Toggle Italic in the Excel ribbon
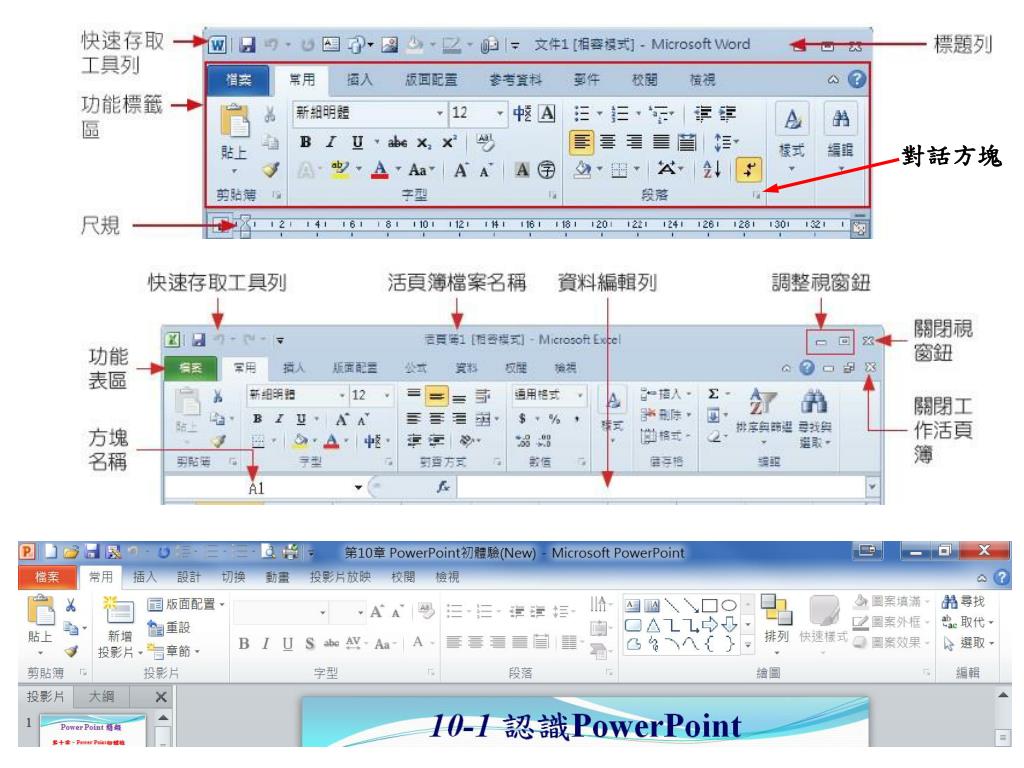Viewport: 1024px width, 768px height. coord(280,419)
